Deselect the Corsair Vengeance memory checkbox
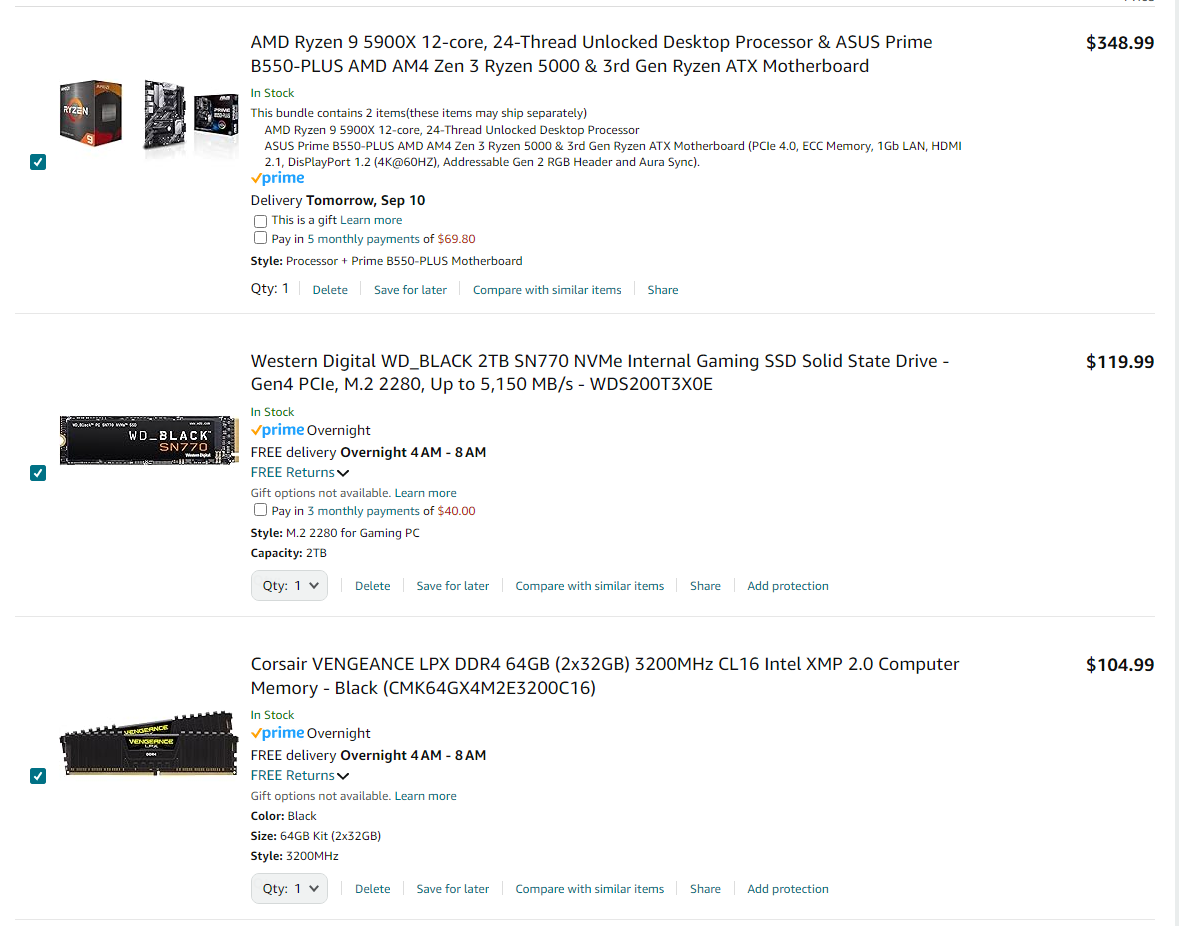Image resolution: width=1179 pixels, height=926 pixels. pyautogui.click(x=38, y=776)
